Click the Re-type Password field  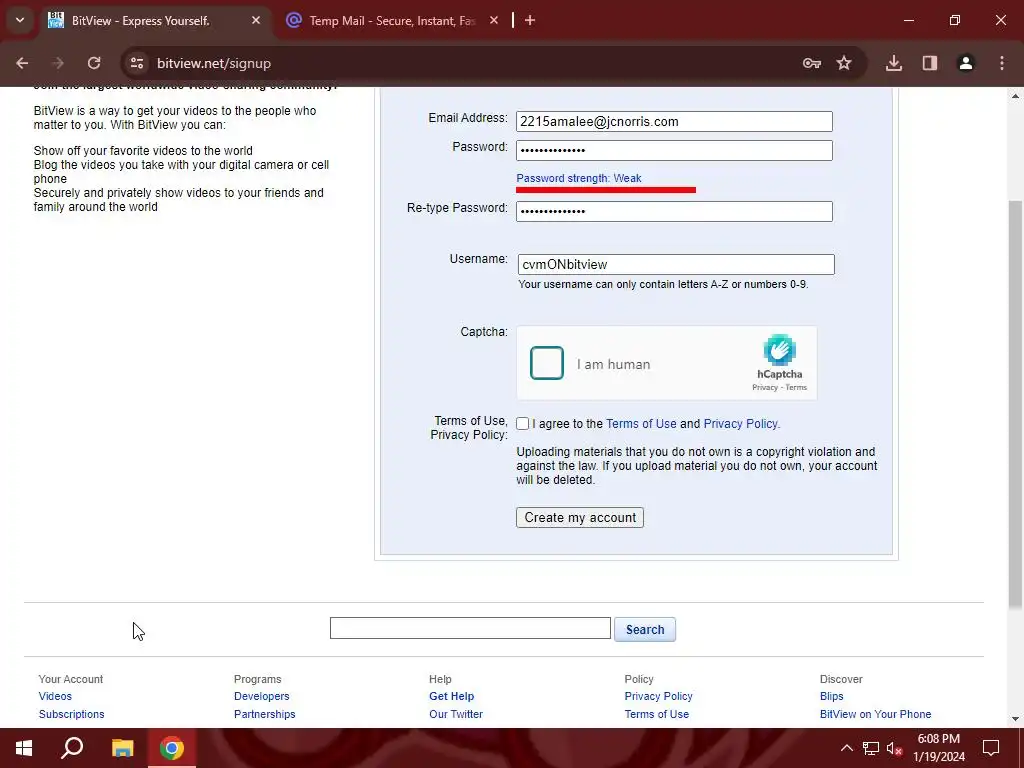pyautogui.click(x=674, y=211)
